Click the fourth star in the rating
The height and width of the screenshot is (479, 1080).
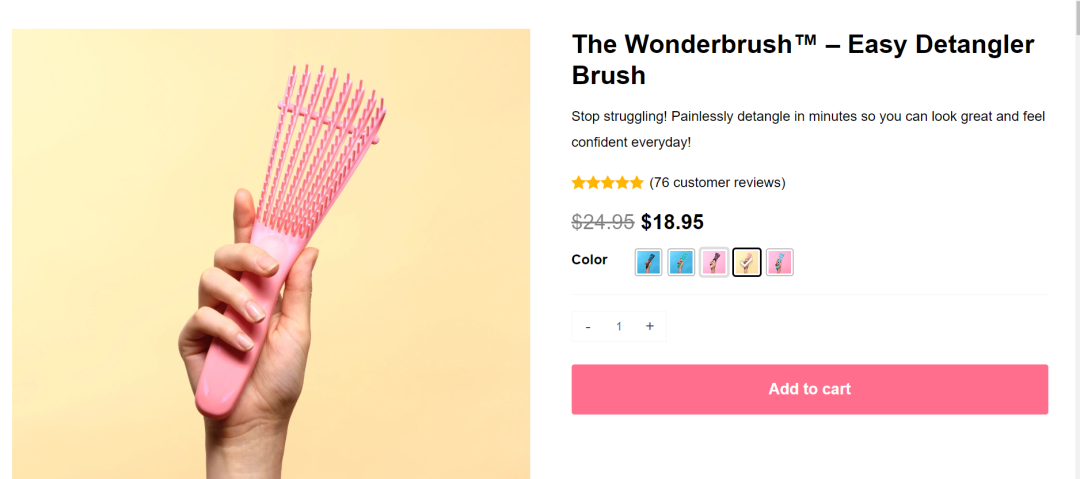622,182
